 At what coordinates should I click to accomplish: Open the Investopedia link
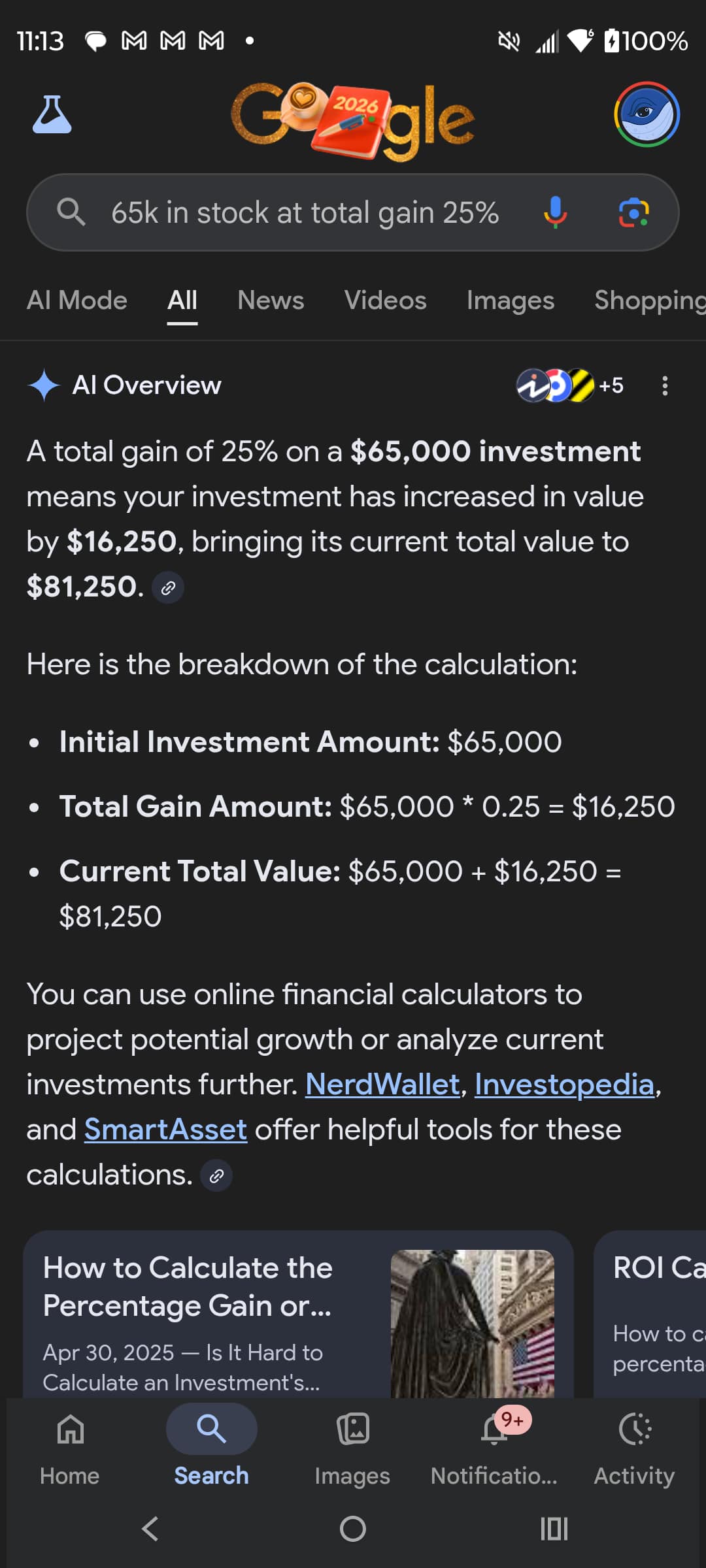(x=564, y=1085)
